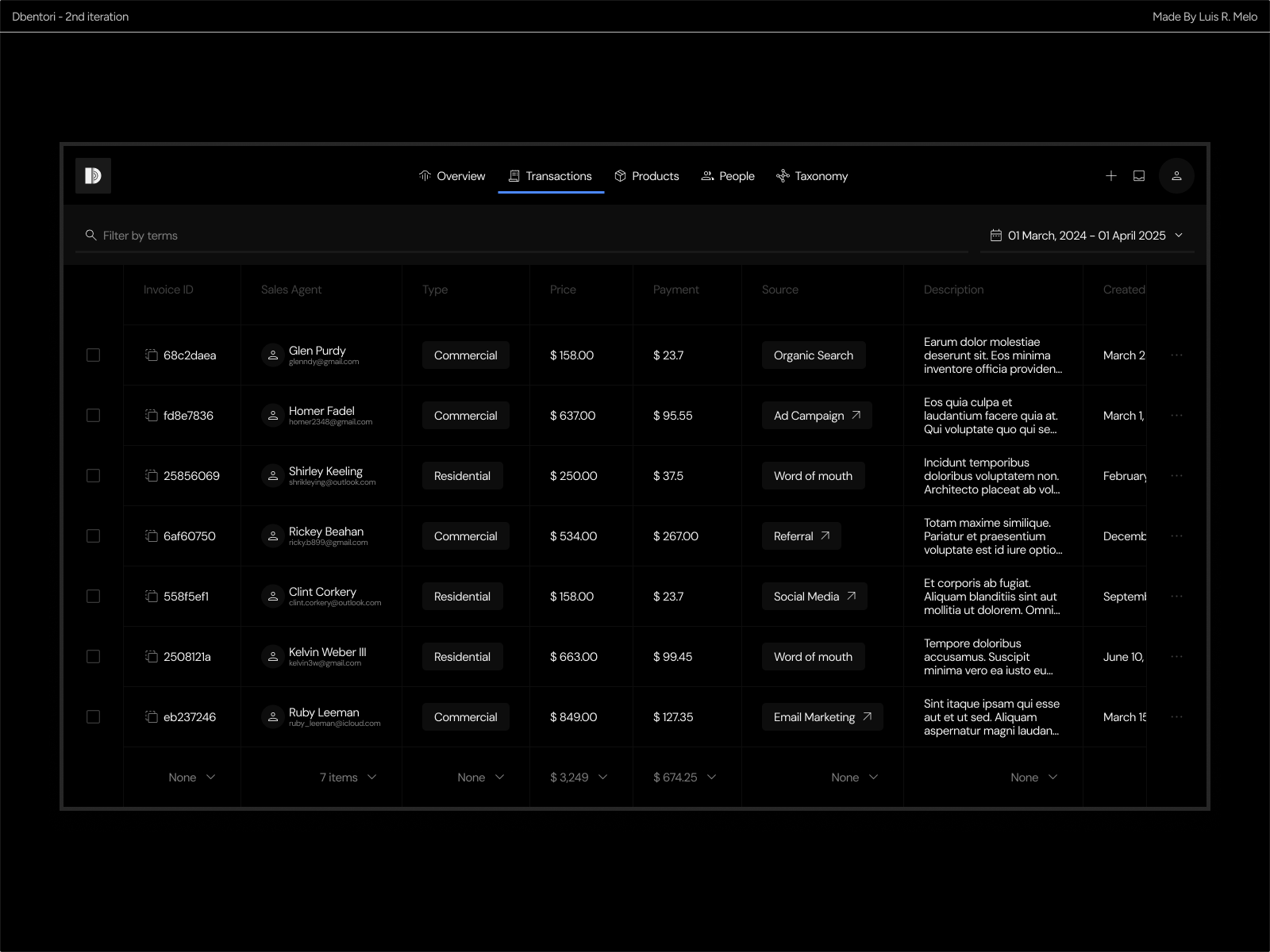
Task: Select the Taxonomy node icon
Action: coord(782,175)
